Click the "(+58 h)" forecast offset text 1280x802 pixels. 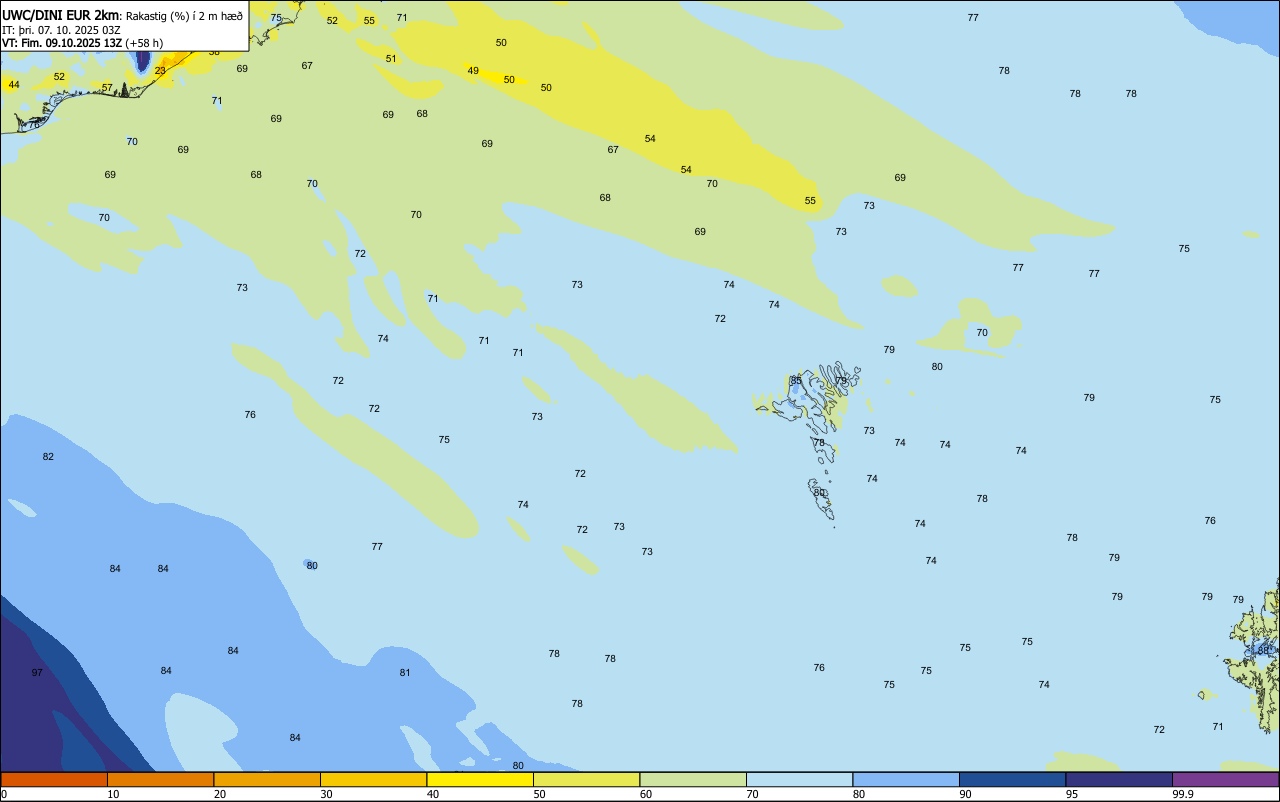(x=144, y=43)
